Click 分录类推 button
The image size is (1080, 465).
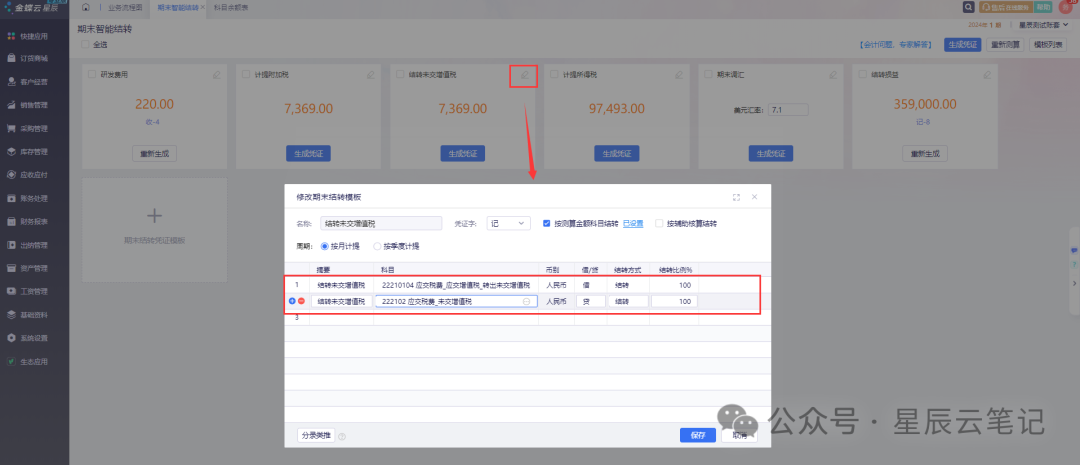[316, 435]
